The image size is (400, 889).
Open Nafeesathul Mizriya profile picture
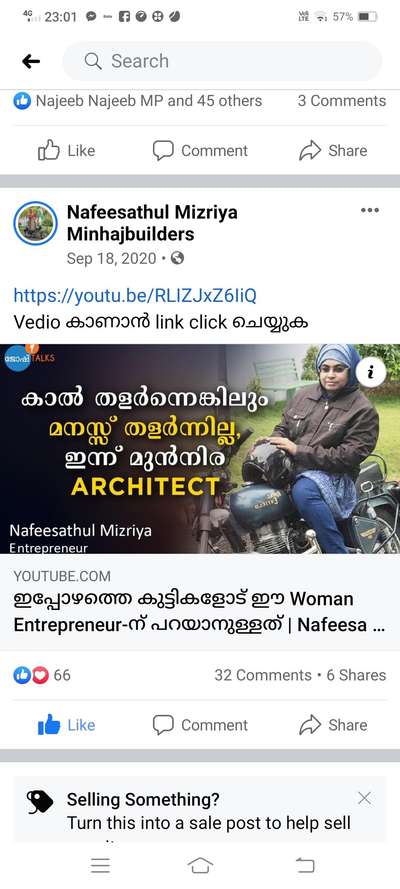pyautogui.click(x=35, y=223)
